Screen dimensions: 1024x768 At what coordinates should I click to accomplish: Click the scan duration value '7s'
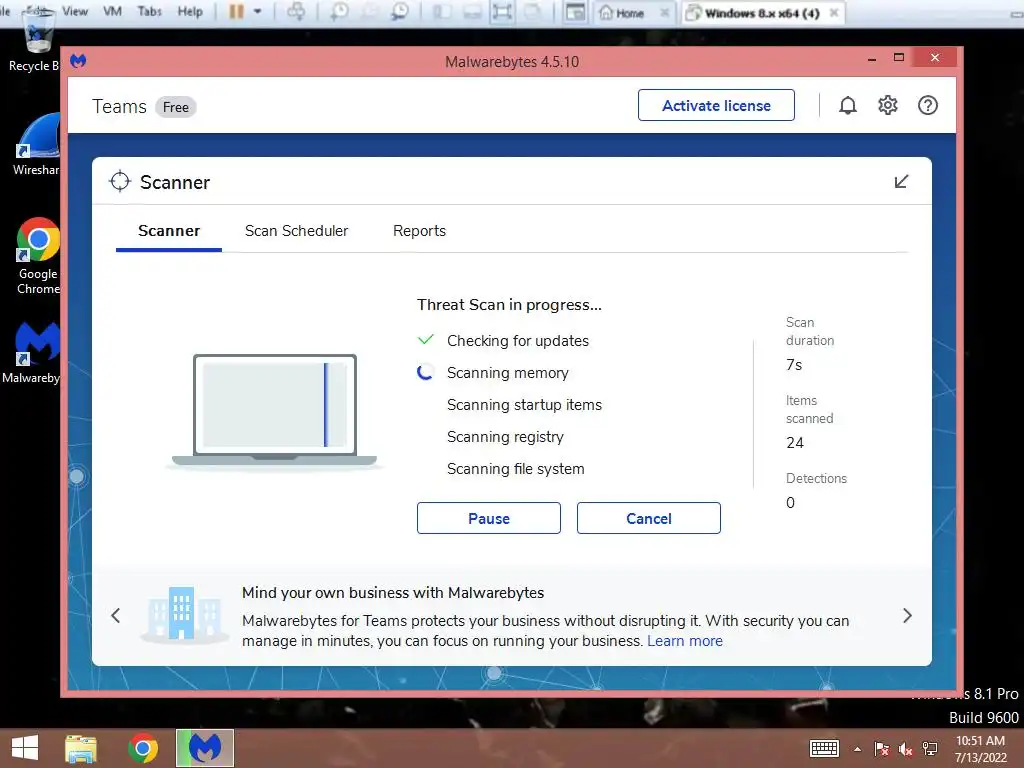click(x=793, y=364)
